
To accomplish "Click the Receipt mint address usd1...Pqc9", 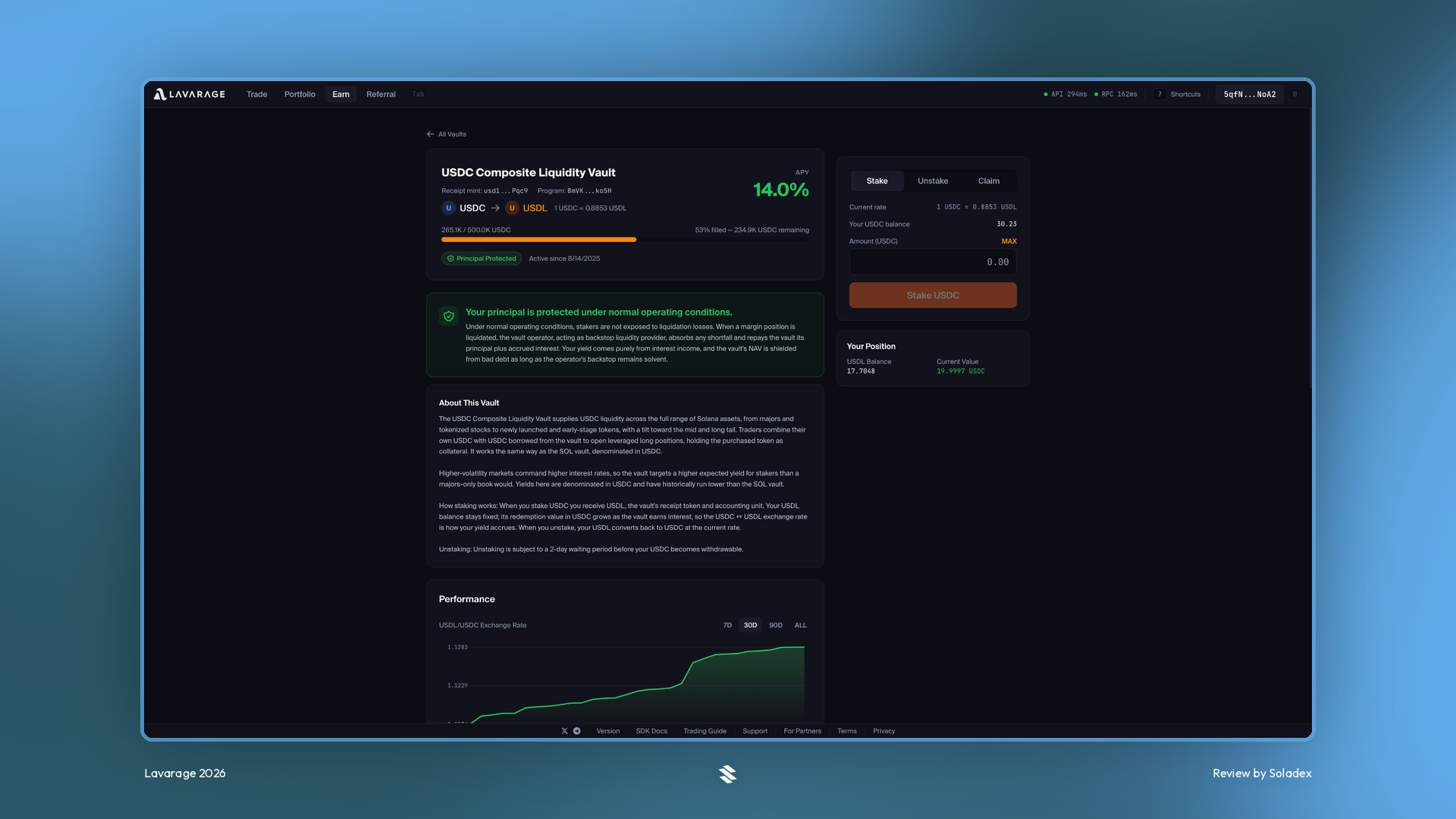I will [x=506, y=191].
